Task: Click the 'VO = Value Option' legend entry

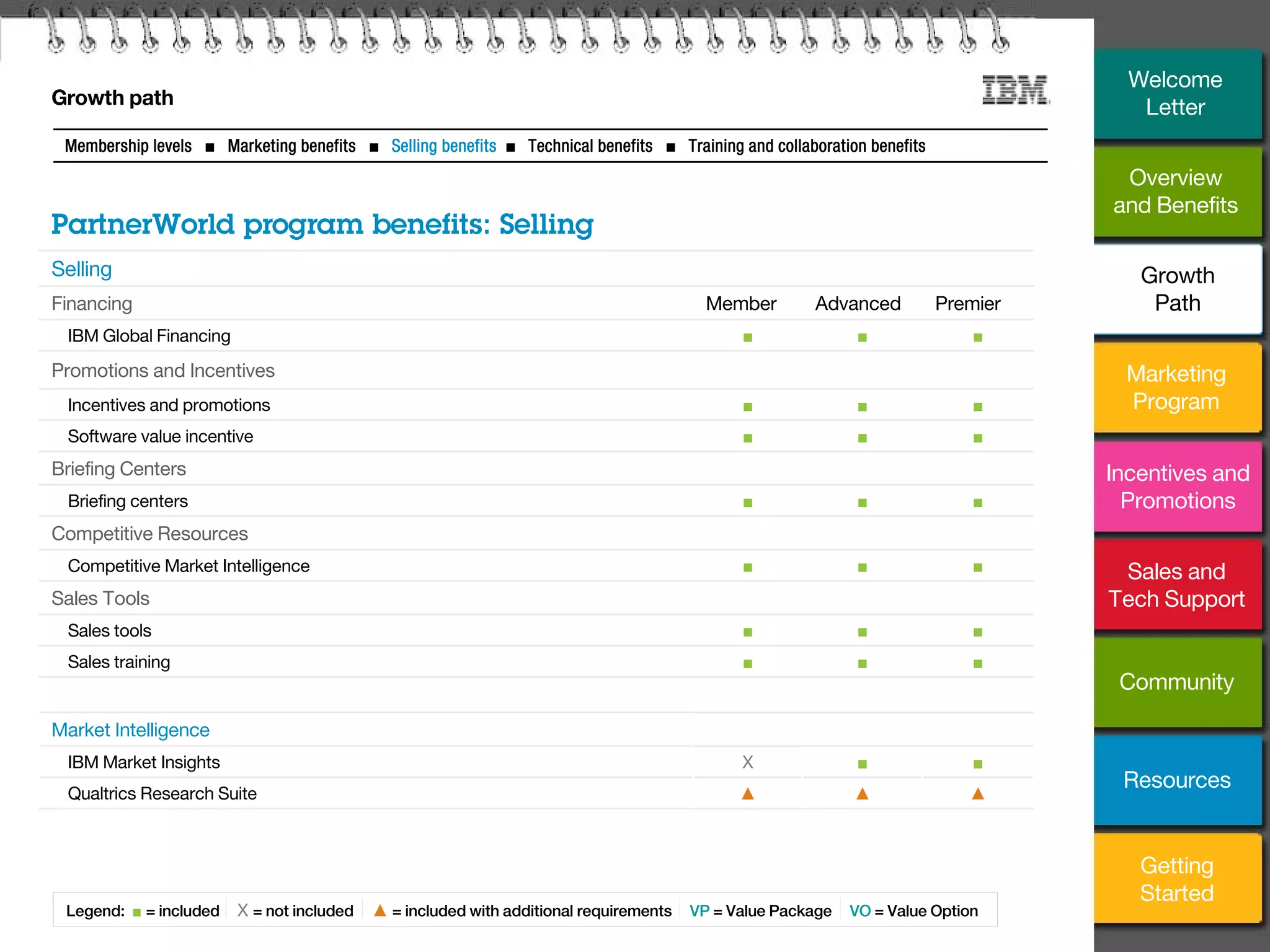Action: click(x=913, y=911)
